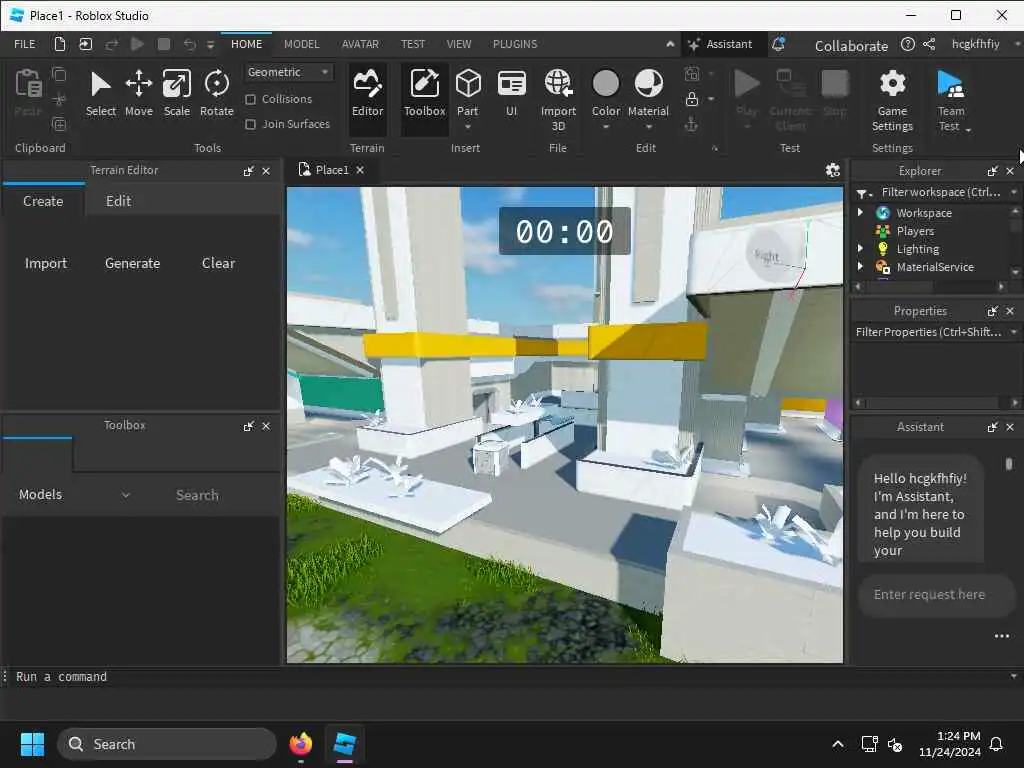Show hidden system tray icons
1024x768 pixels.
[838, 744]
